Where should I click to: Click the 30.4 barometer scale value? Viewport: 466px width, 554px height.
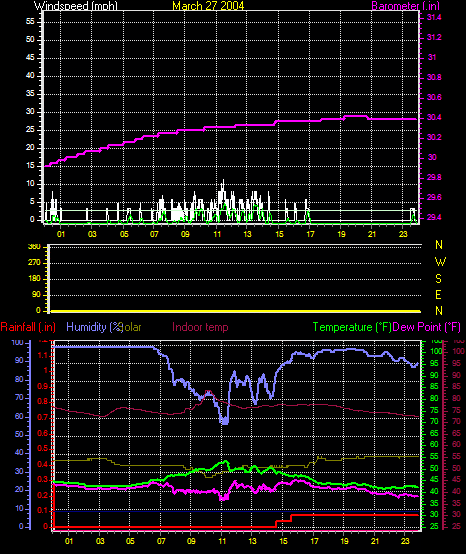coord(434,117)
